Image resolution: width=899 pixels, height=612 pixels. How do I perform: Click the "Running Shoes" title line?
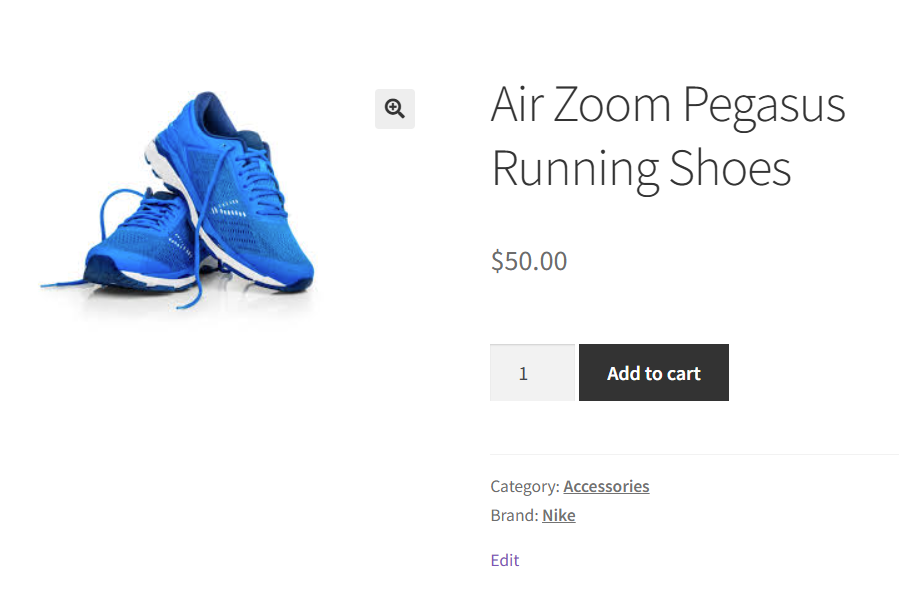[x=641, y=168]
